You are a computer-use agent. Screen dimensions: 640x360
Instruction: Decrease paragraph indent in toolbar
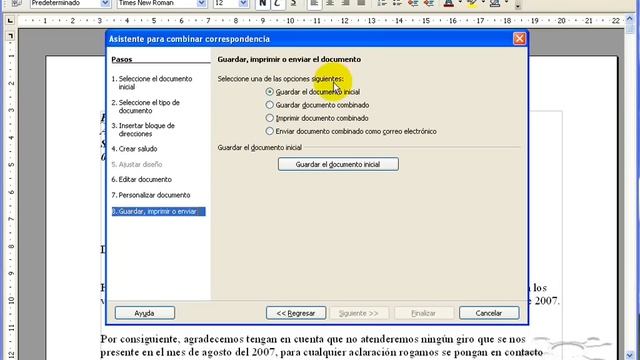coord(413,4)
